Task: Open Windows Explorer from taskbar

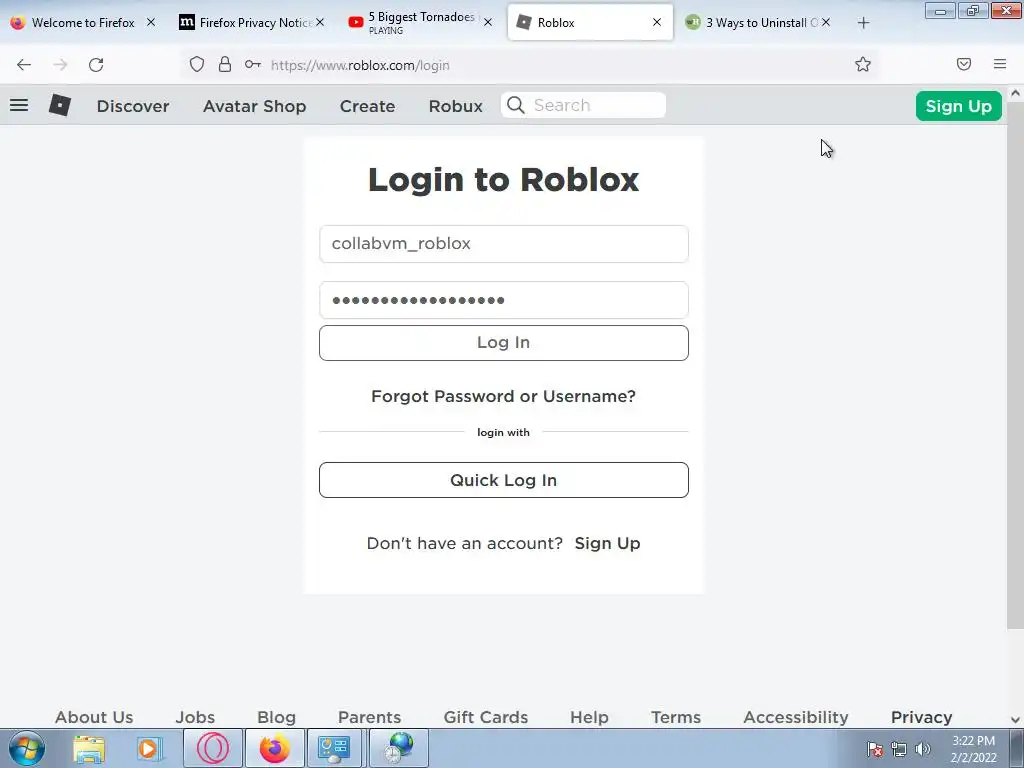Action: pyautogui.click(x=89, y=748)
